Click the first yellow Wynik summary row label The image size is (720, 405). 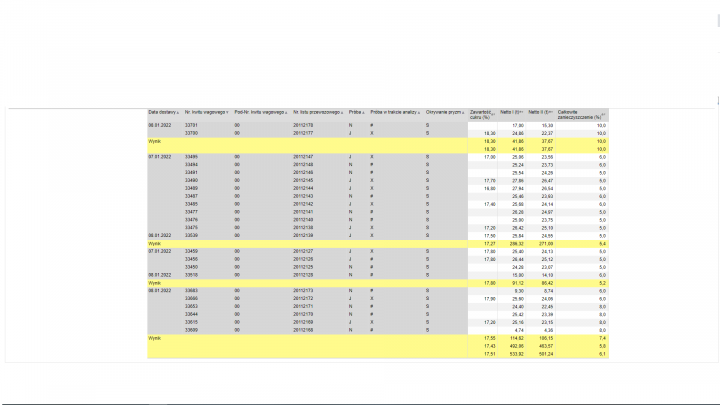pos(155,141)
